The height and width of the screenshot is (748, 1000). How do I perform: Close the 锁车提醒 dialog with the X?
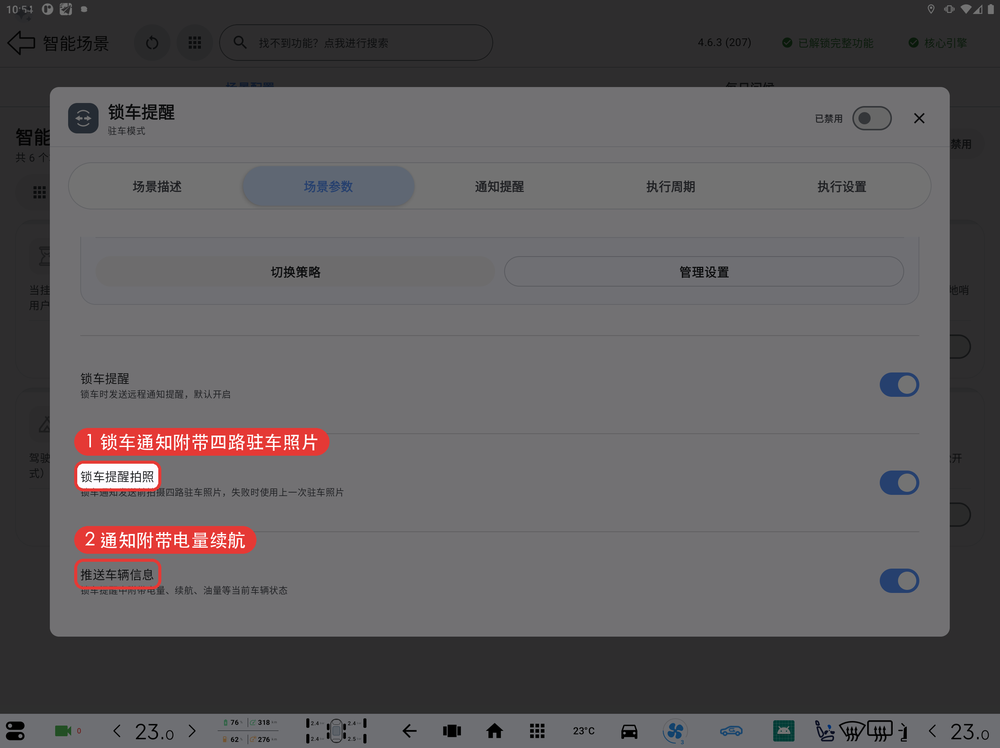[919, 118]
